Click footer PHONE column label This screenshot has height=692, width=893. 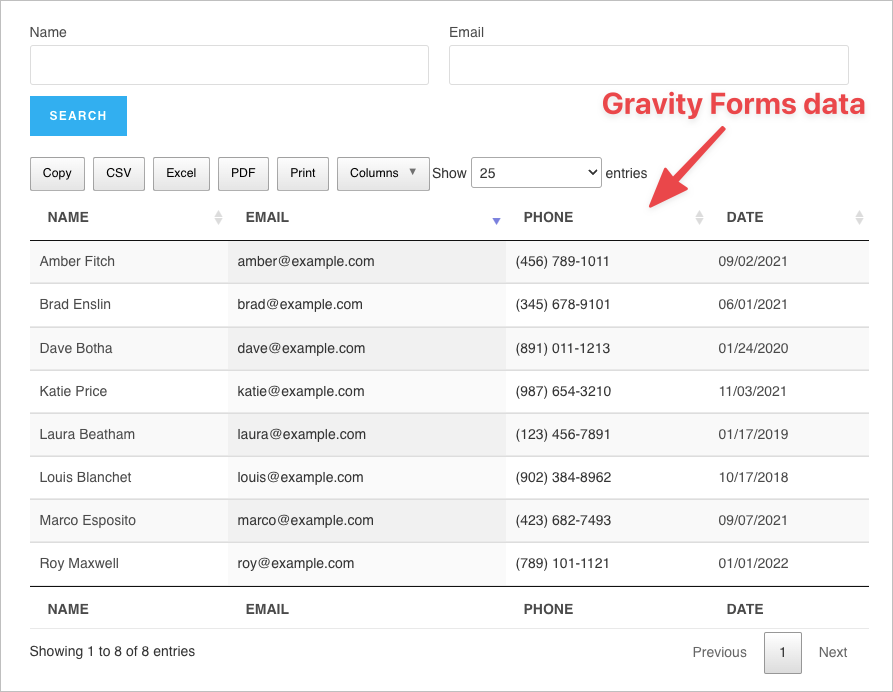pyautogui.click(x=548, y=609)
